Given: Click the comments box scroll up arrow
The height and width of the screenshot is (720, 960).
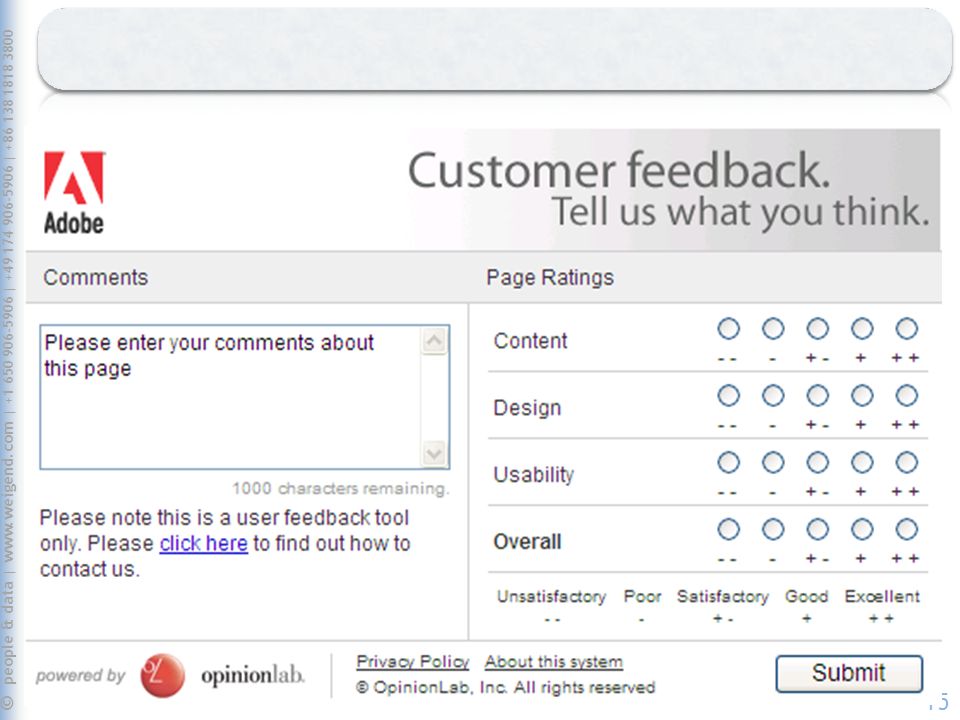Looking at the screenshot, I should click(434, 341).
